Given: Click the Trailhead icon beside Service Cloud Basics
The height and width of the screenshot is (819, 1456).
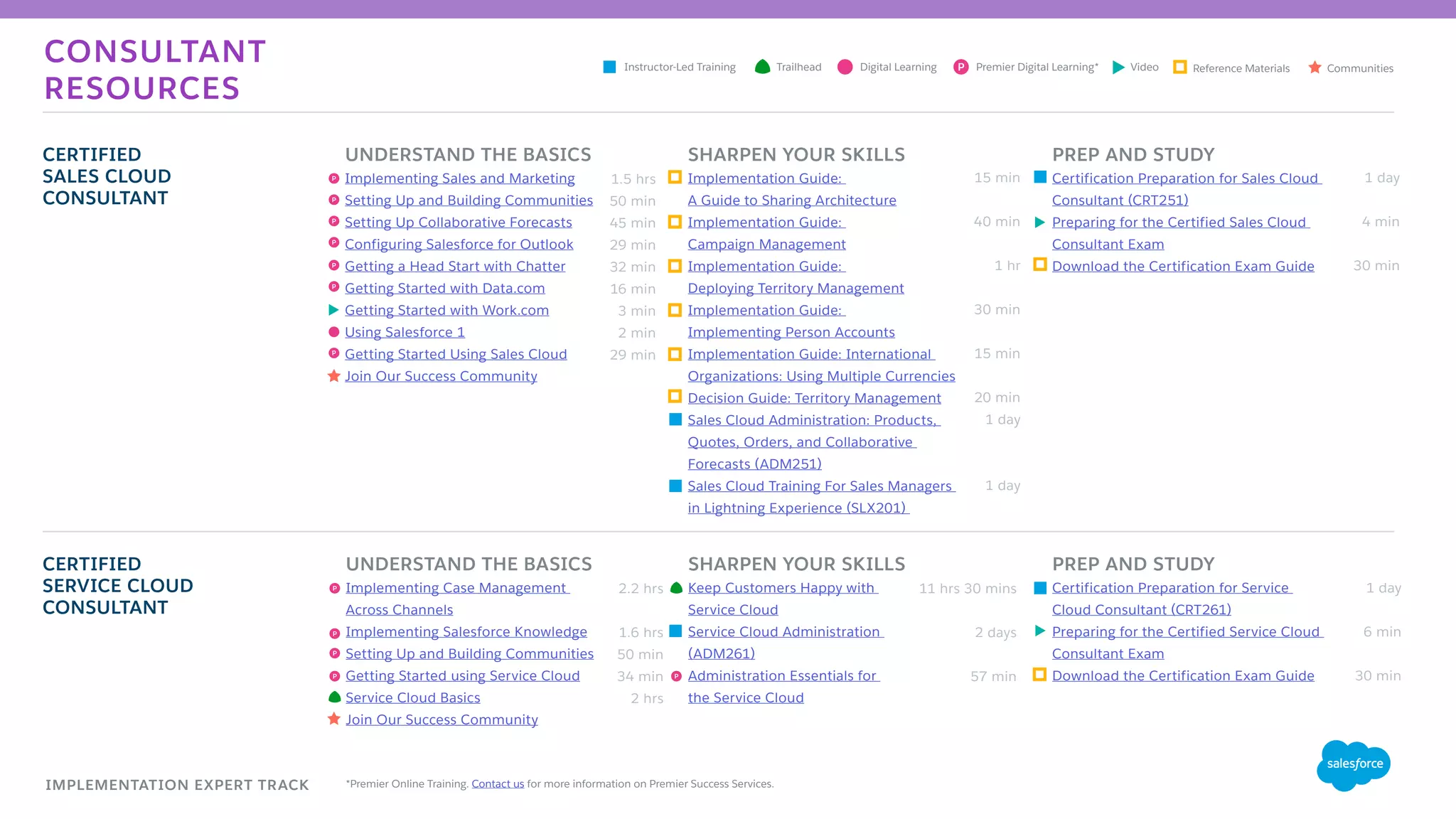Looking at the screenshot, I should [334, 697].
